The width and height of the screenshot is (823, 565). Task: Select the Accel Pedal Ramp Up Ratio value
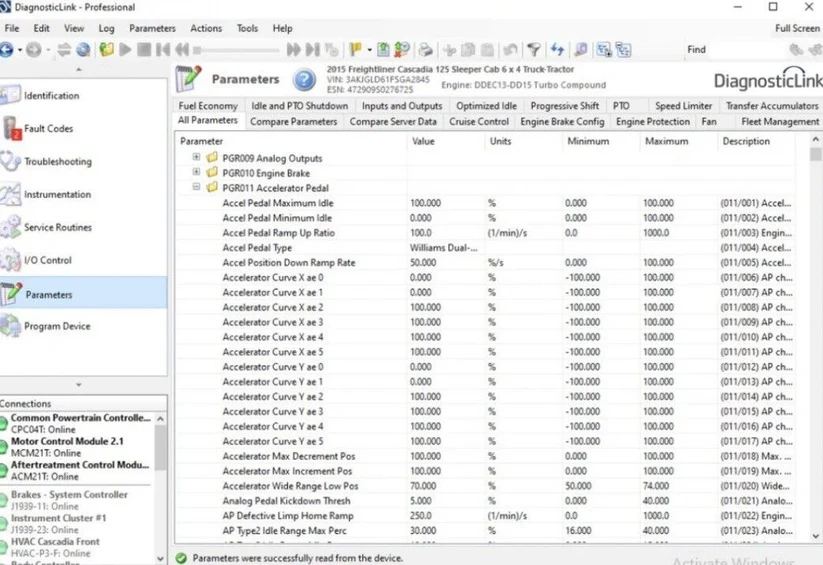point(421,233)
